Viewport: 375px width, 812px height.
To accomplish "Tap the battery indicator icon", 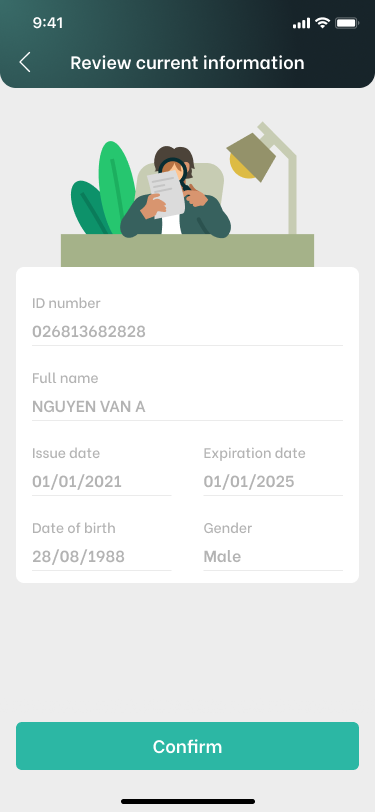I will [347, 23].
